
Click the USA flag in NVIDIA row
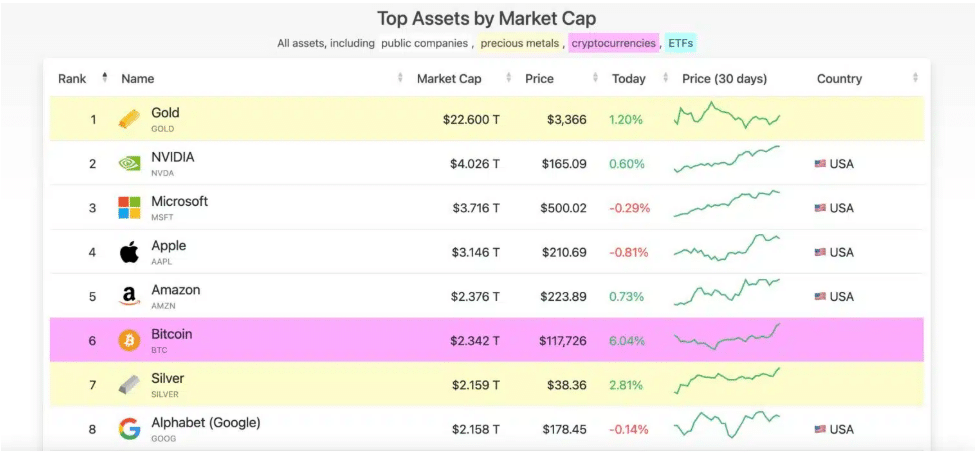[x=820, y=164]
